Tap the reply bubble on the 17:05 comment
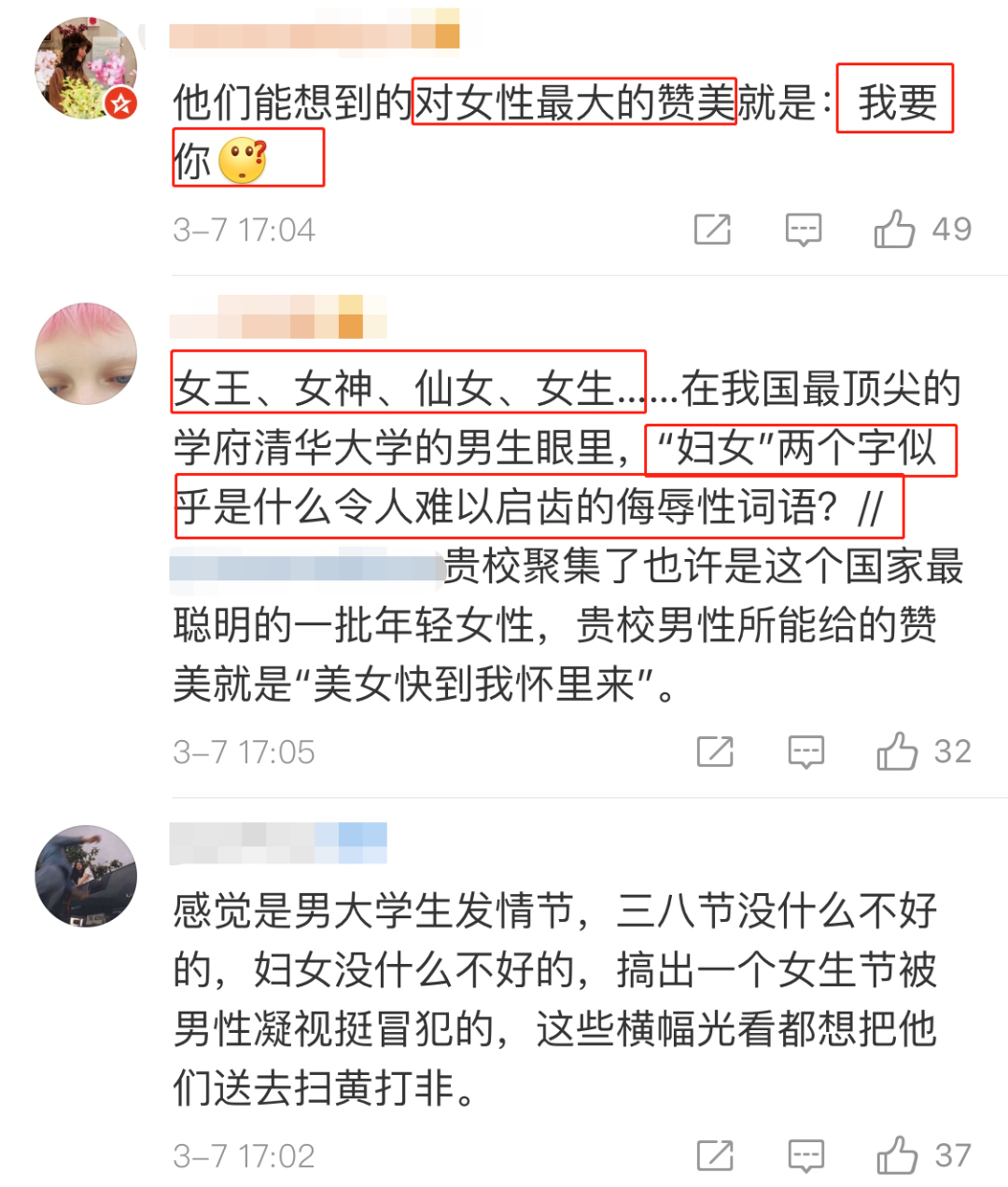 pyautogui.click(x=805, y=751)
